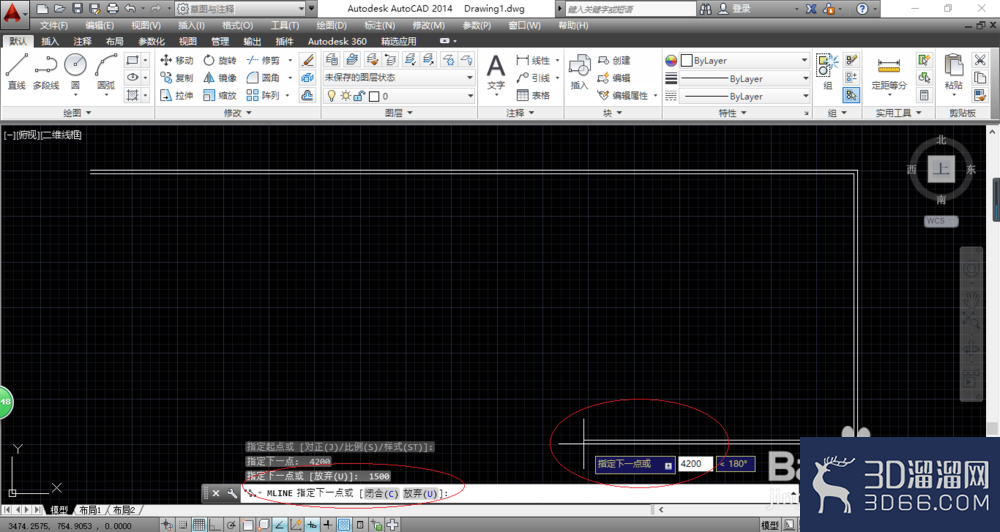Click the 闭合(C) command option

pyautogui.click(x=381, y=493)
